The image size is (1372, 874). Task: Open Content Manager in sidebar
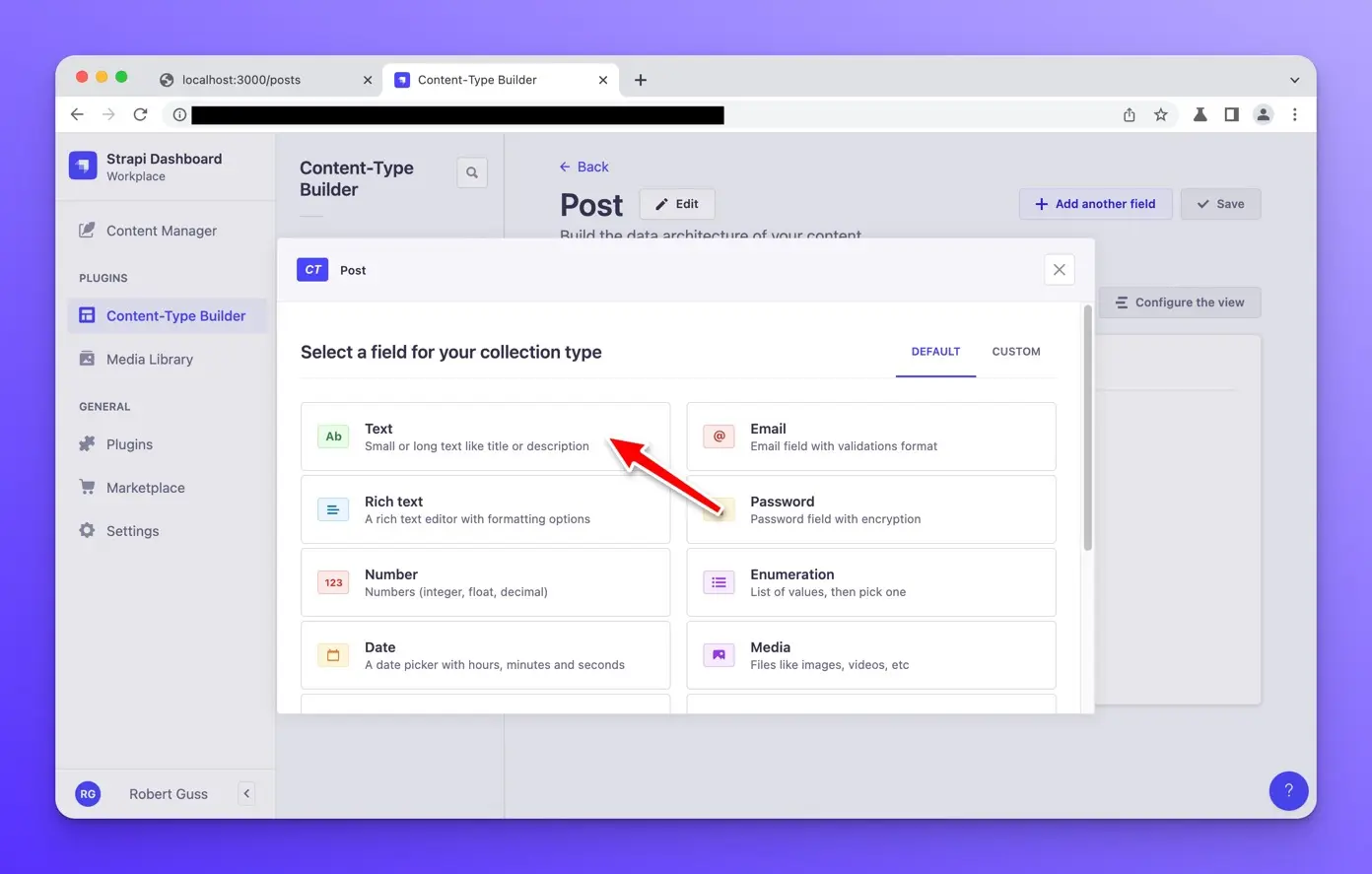pyautogui.click(x=162, y=231)
